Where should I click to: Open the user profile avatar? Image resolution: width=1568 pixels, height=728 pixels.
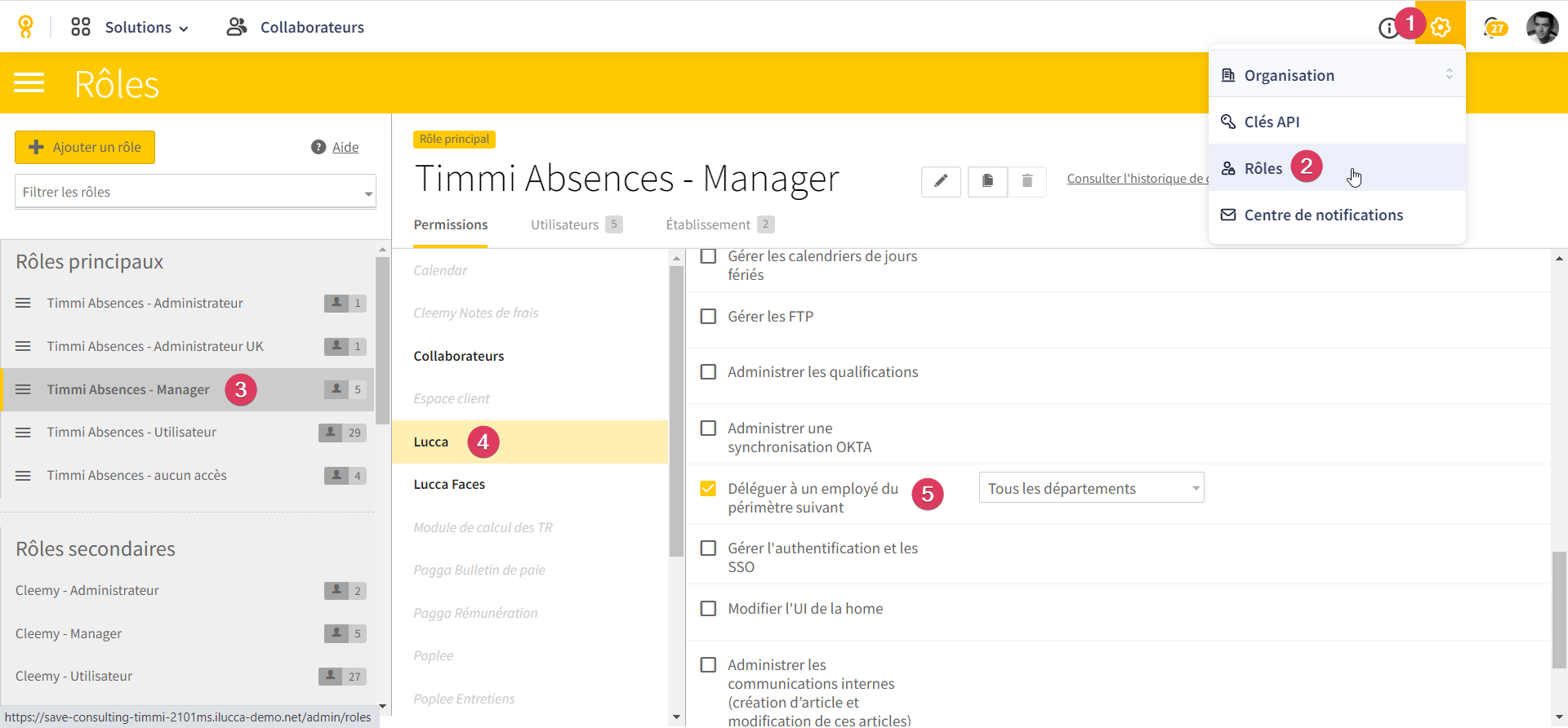tap(1542, 28)
